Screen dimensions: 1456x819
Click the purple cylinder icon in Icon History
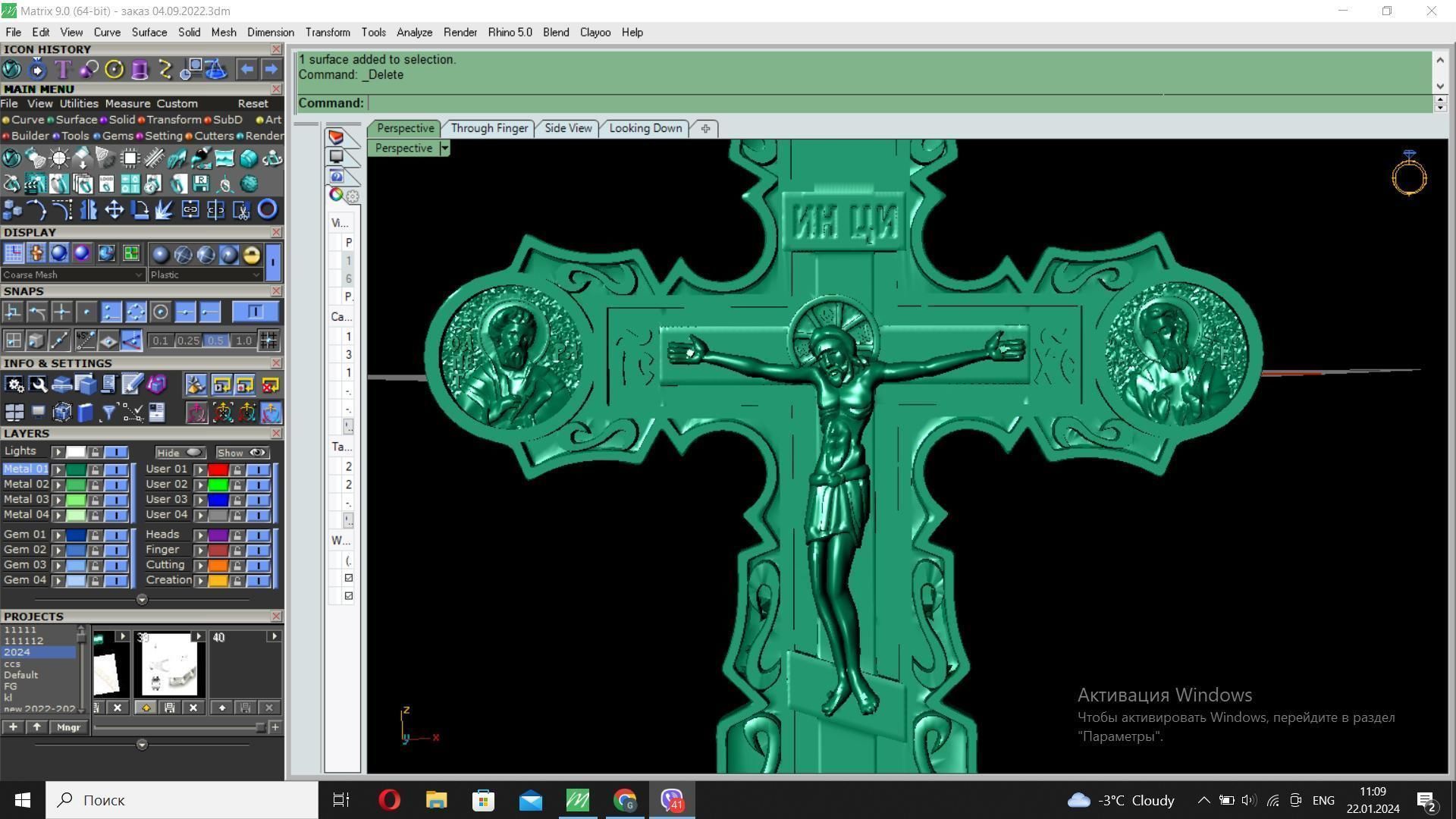[140, 70]
